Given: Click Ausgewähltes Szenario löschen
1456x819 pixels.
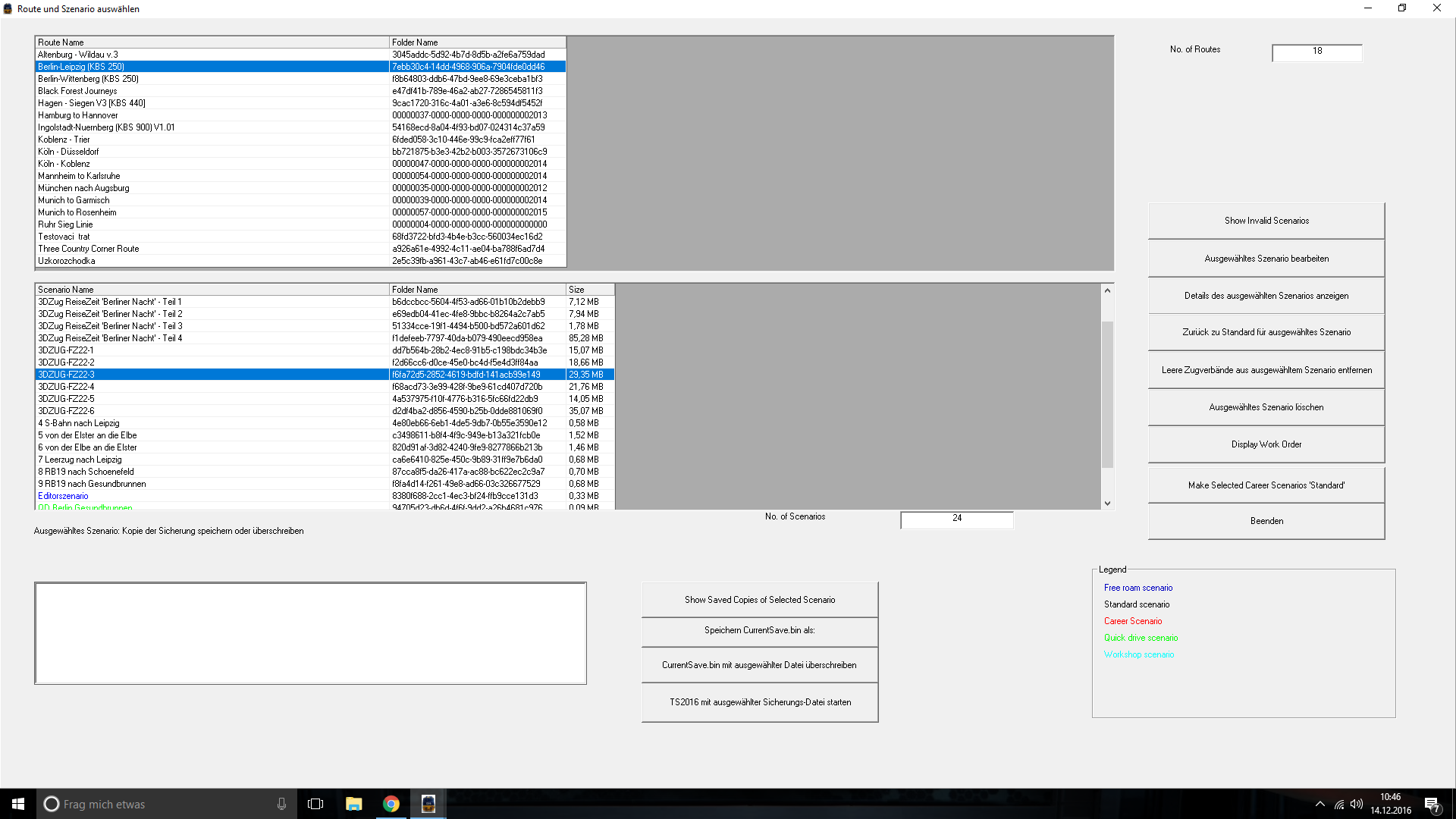Looking at the screenshot, I should [1266, 407].
